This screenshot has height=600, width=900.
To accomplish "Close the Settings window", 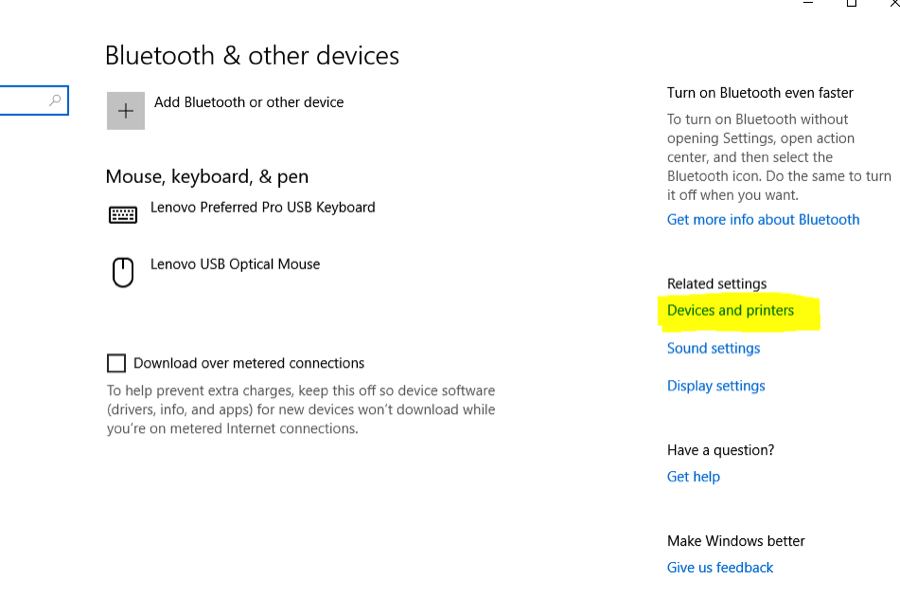I will (894, 3).
